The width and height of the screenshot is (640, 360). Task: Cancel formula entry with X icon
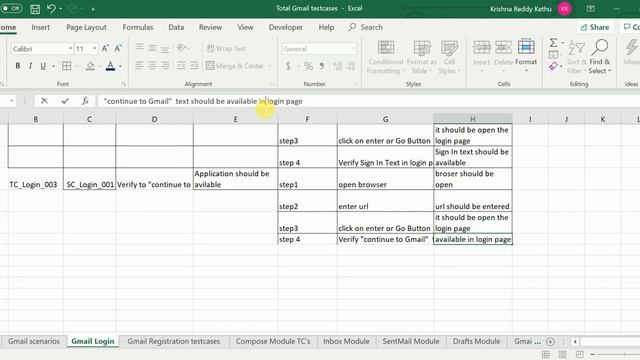pyautogui.click(x=44, y=101)
